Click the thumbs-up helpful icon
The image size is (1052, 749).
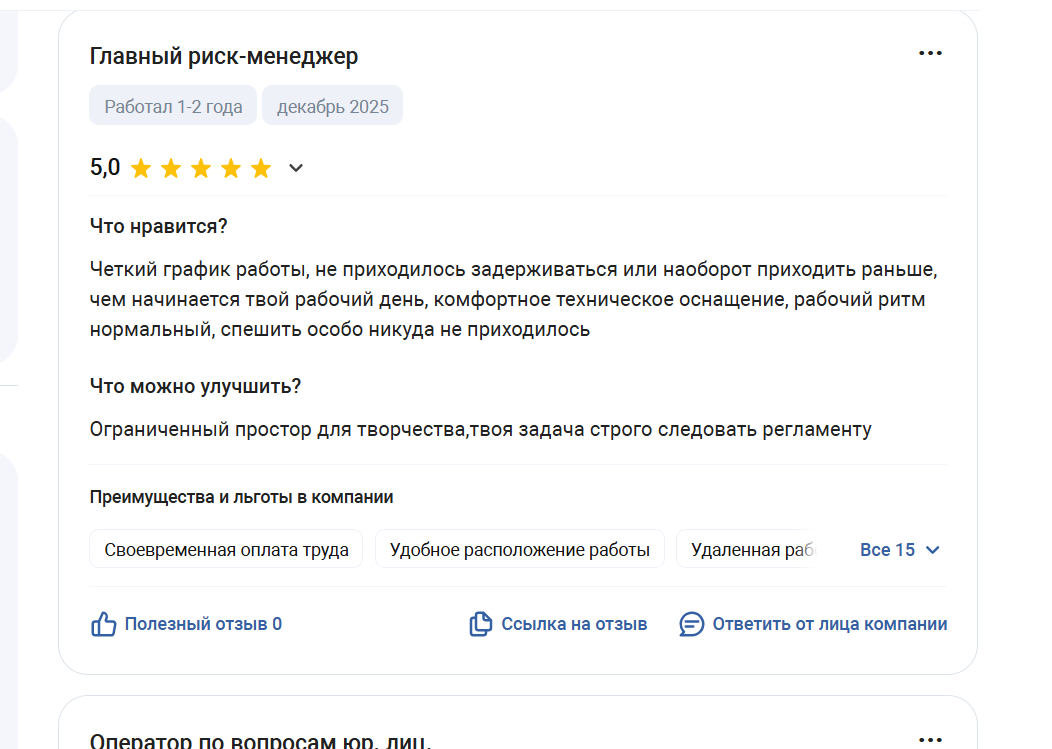click(x=104, y=624)
